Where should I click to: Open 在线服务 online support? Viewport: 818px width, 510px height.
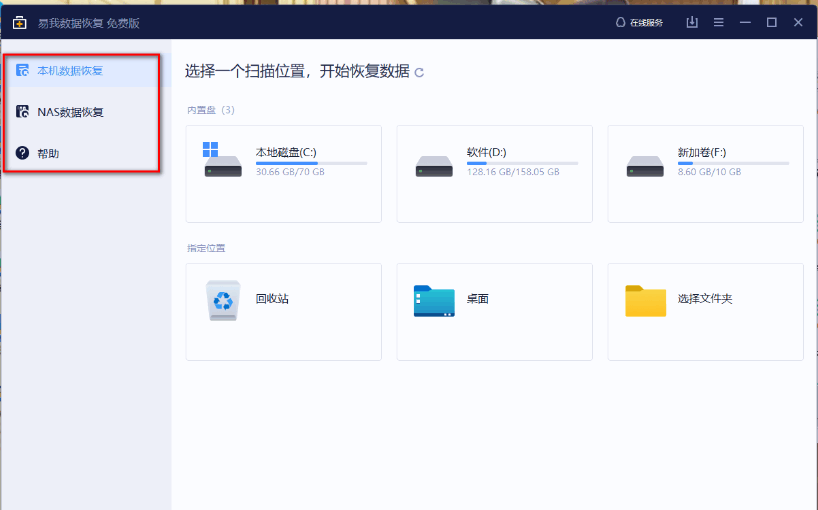[x=639, y=22]
